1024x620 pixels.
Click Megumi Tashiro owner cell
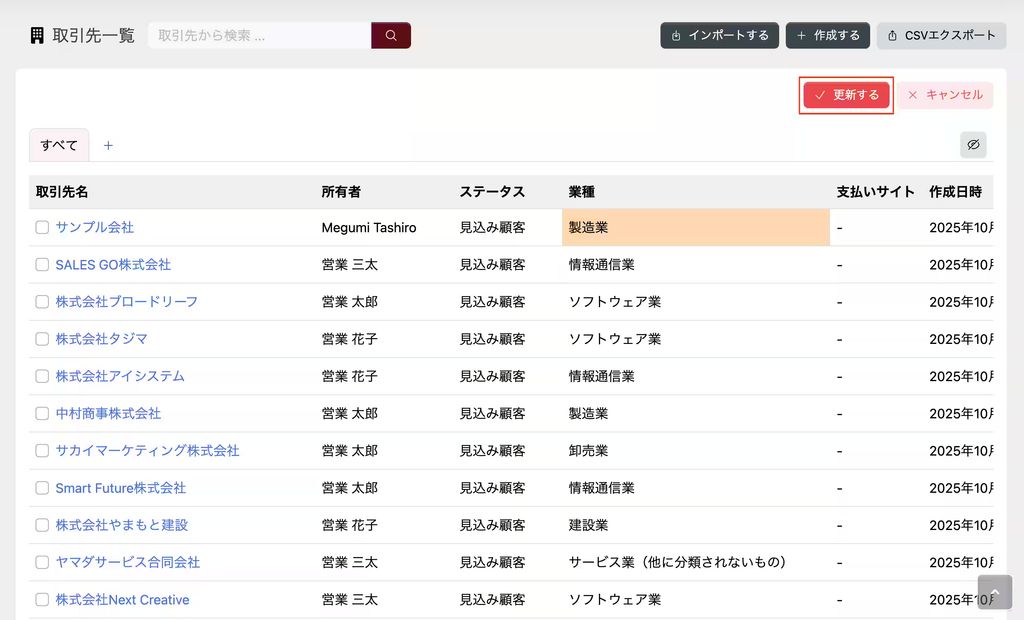click(x=369, y=227)
